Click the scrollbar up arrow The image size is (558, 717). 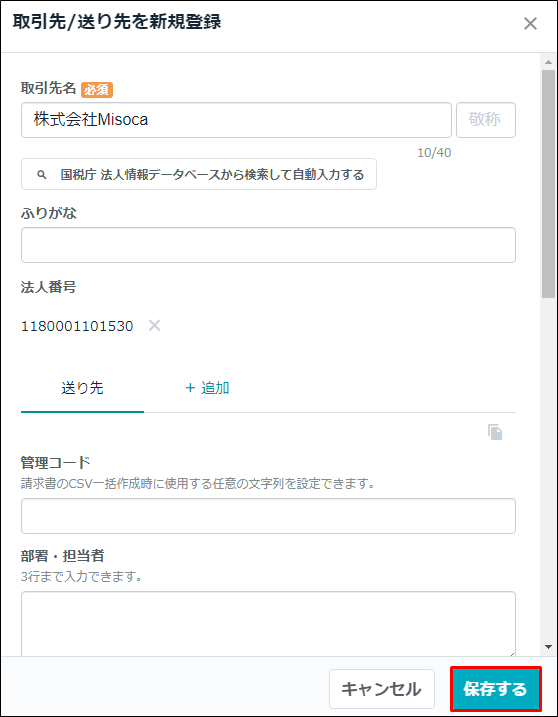(x=548, y=62)
